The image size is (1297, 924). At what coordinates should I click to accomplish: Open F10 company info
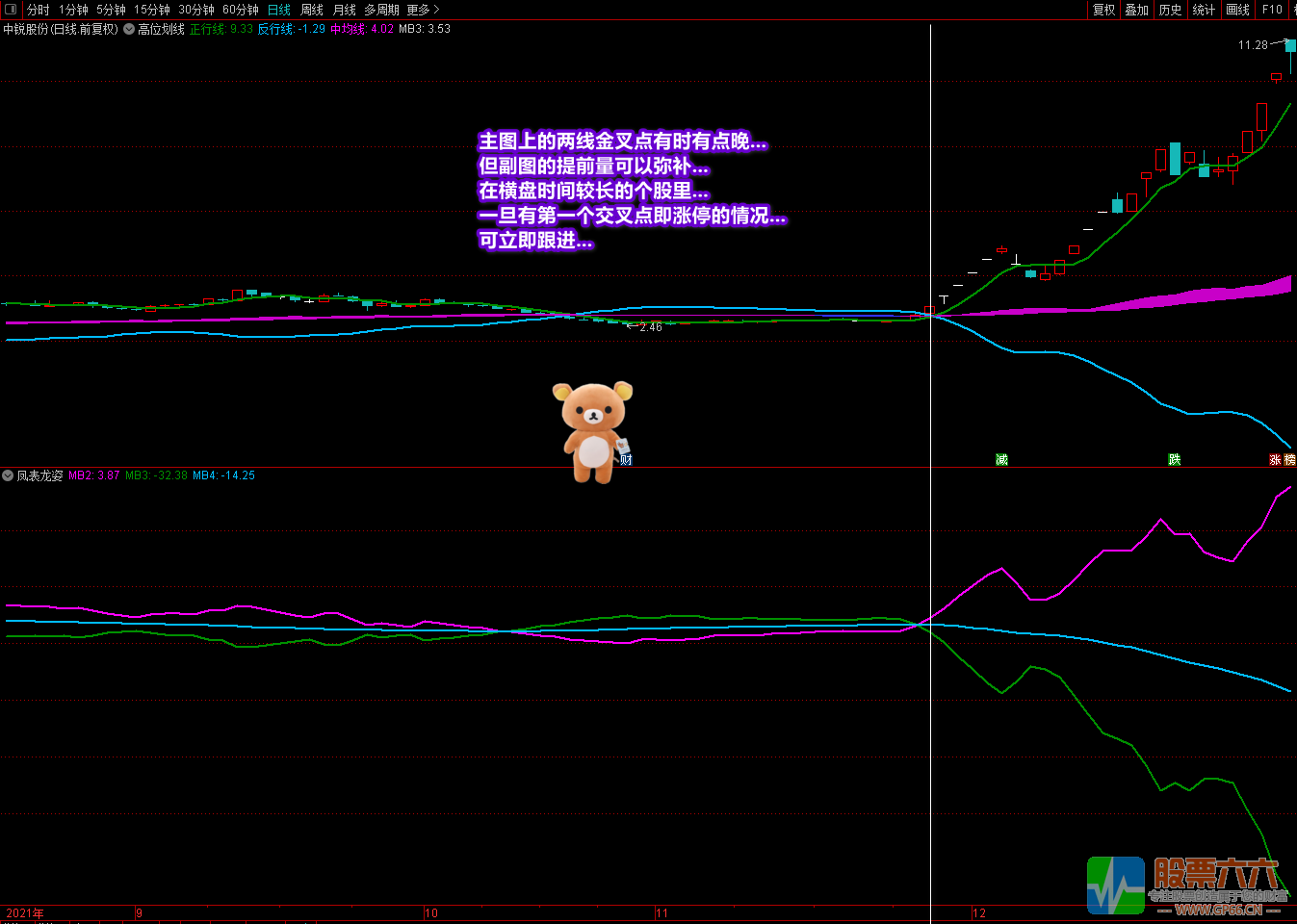pyautogui.click(x=1272, y=10)
